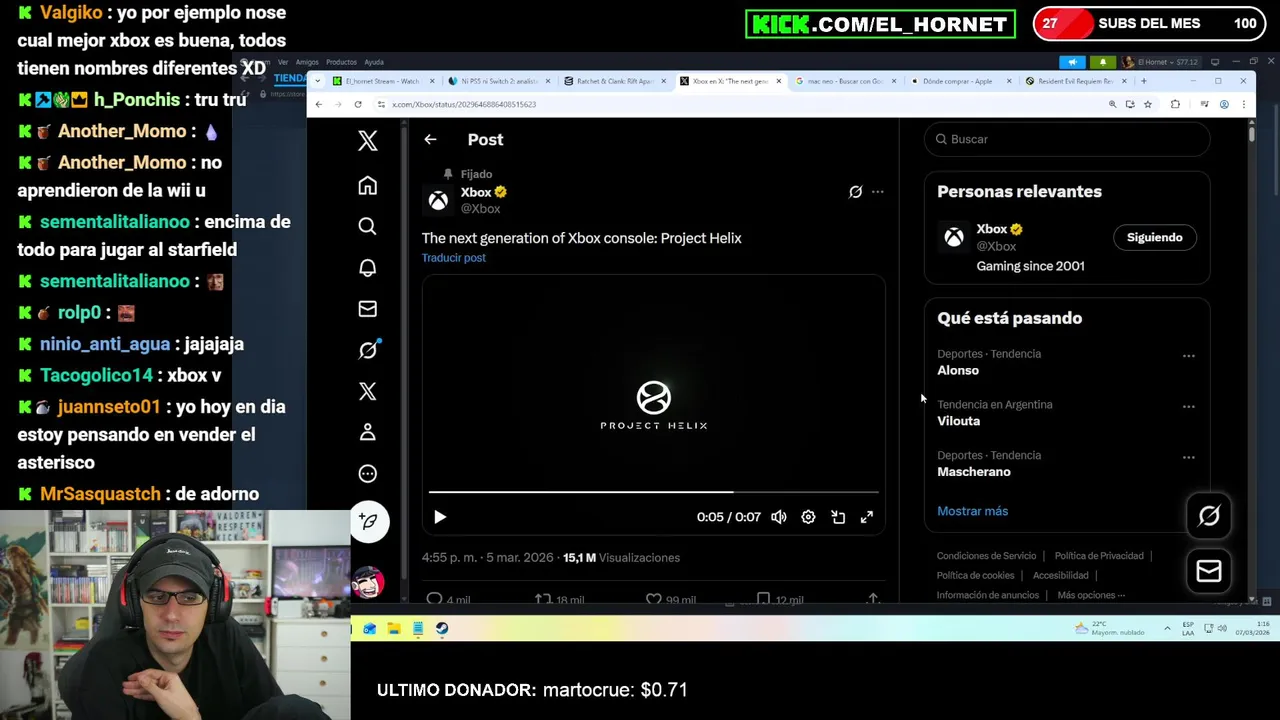1280x720 pixels.
Task: Expand video to fullscreen
Action: coord(867,517)
